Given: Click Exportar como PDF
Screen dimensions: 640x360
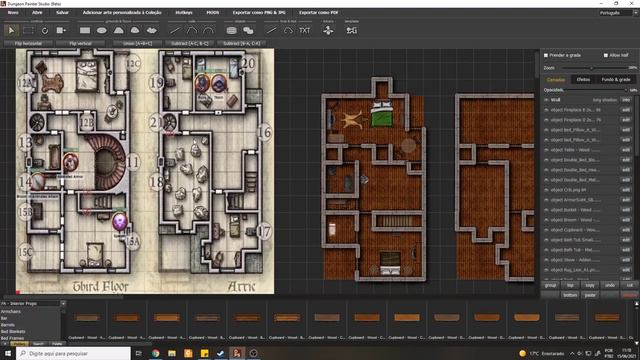Looking at the screenshot, I should point(318,13).
